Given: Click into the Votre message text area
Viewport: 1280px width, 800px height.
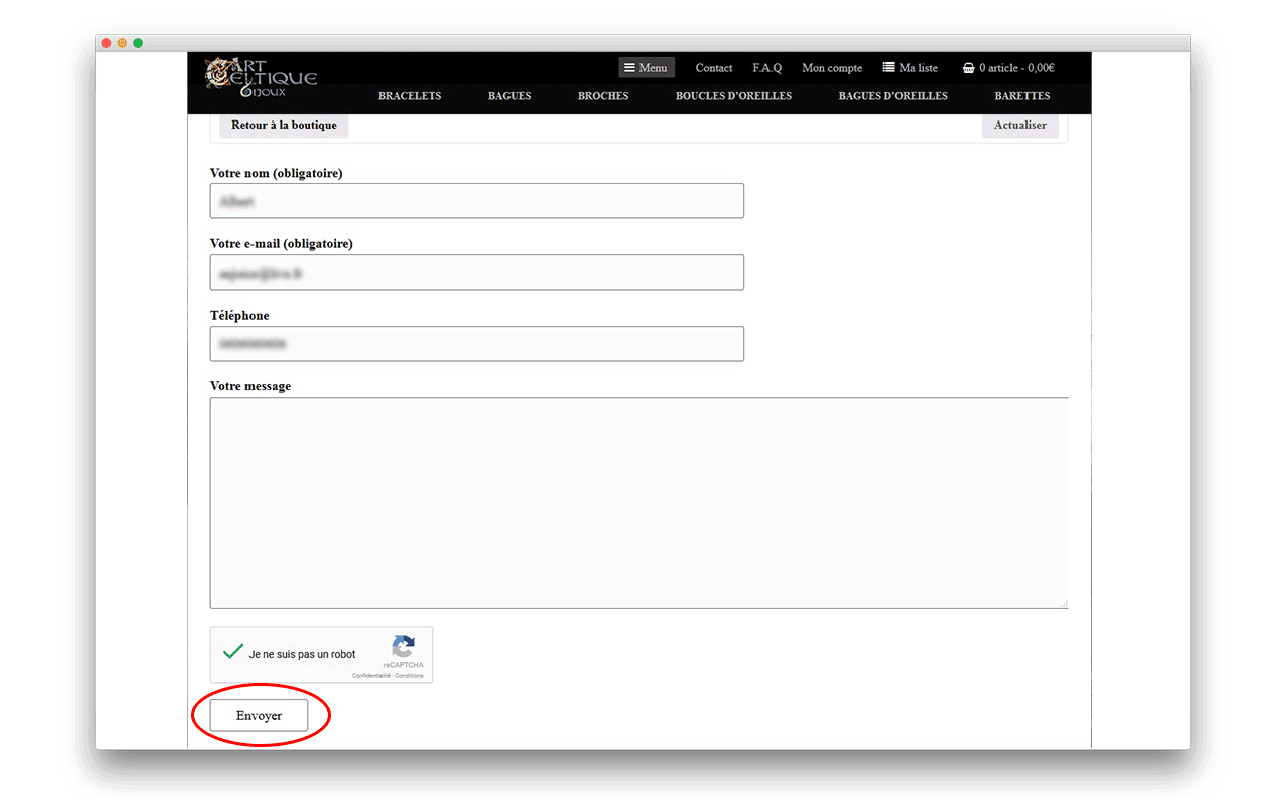Looking at the screenshot, I should pos(638,502).
